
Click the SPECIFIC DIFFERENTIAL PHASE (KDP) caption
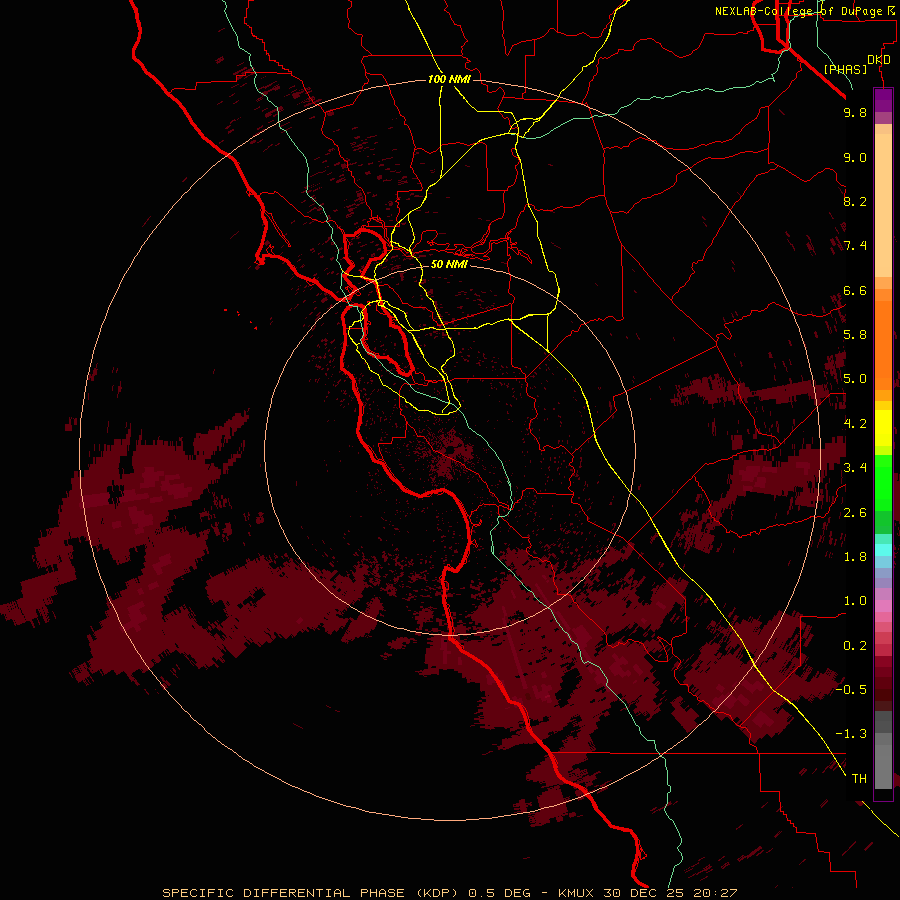click(x=311, y=893)
